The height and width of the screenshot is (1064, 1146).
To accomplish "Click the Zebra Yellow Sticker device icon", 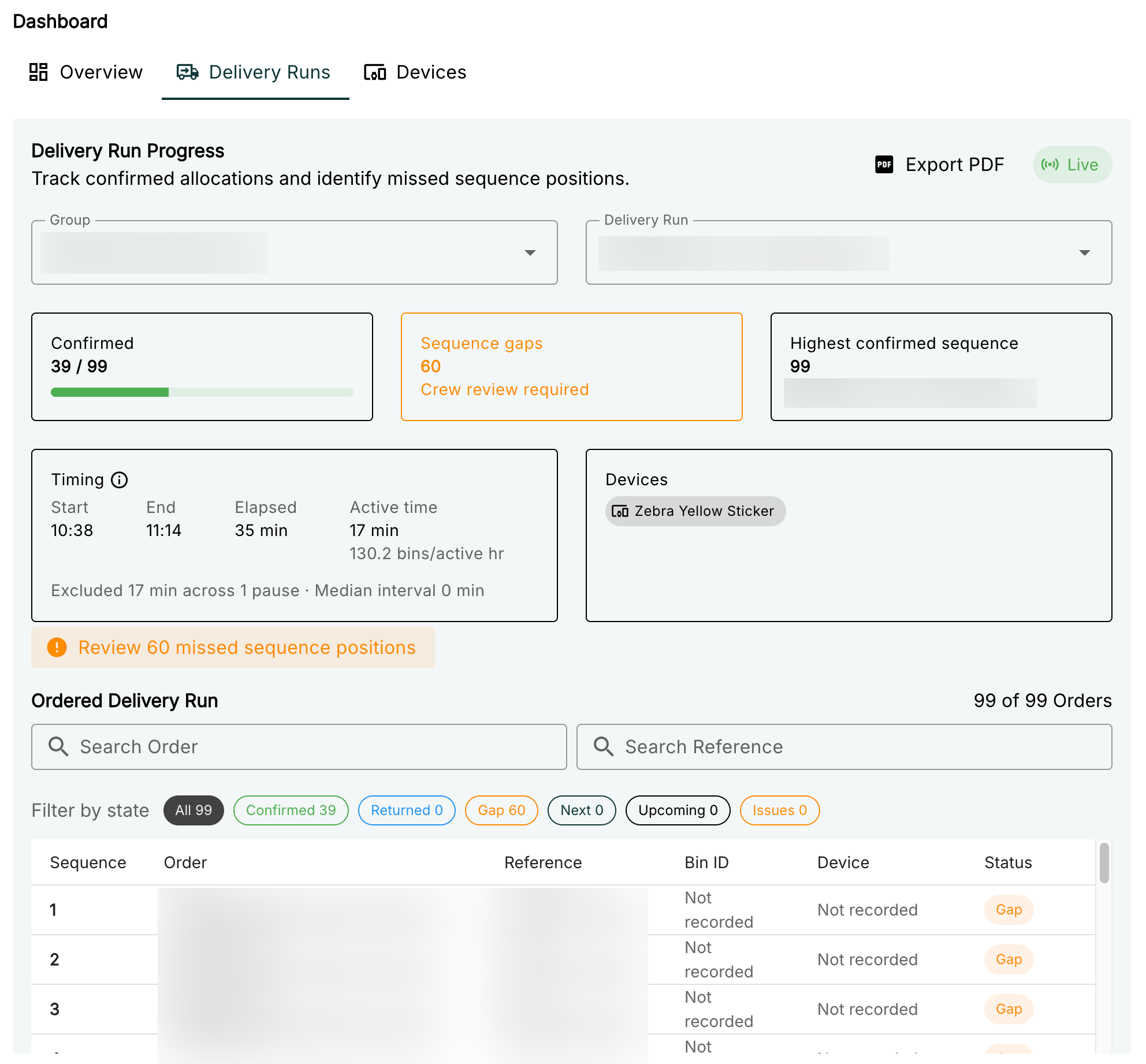I will (x=620, y=511).
